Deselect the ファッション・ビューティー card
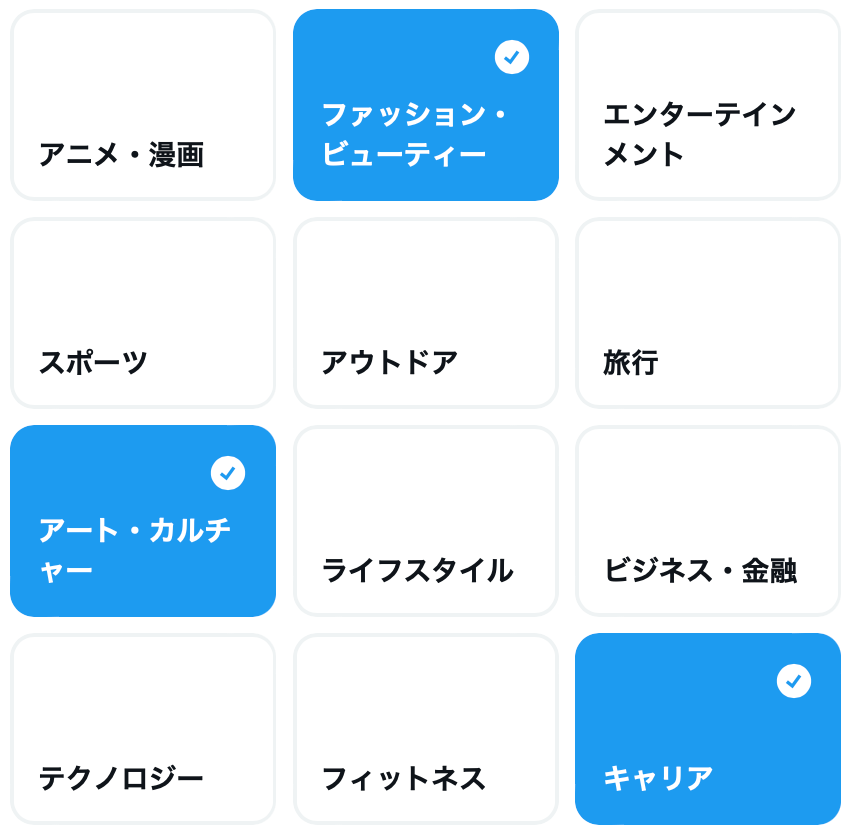854x837 pixels. point(426,105)
